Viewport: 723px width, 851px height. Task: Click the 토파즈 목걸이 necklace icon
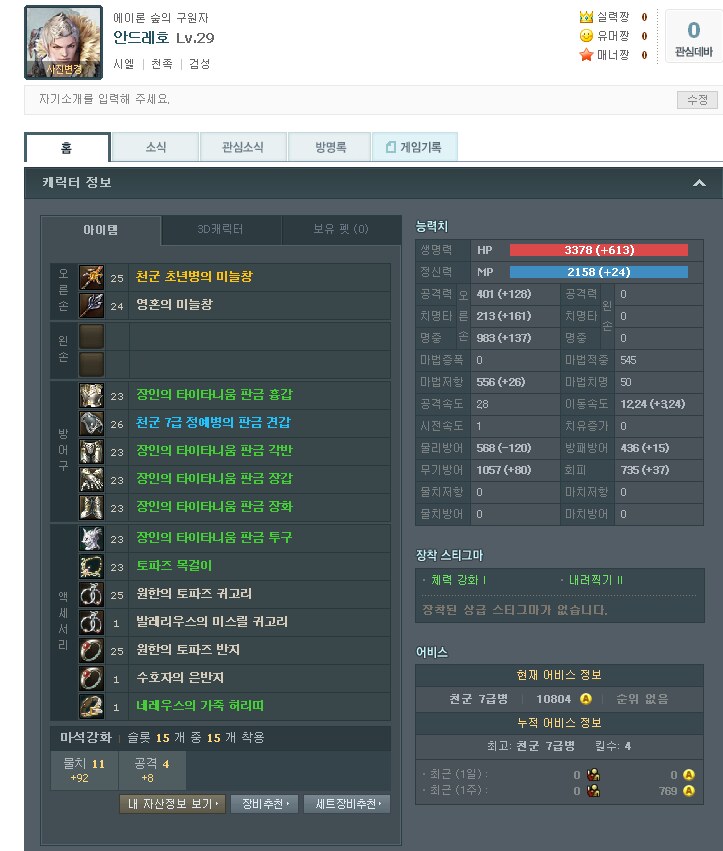(x=91, y=567)
